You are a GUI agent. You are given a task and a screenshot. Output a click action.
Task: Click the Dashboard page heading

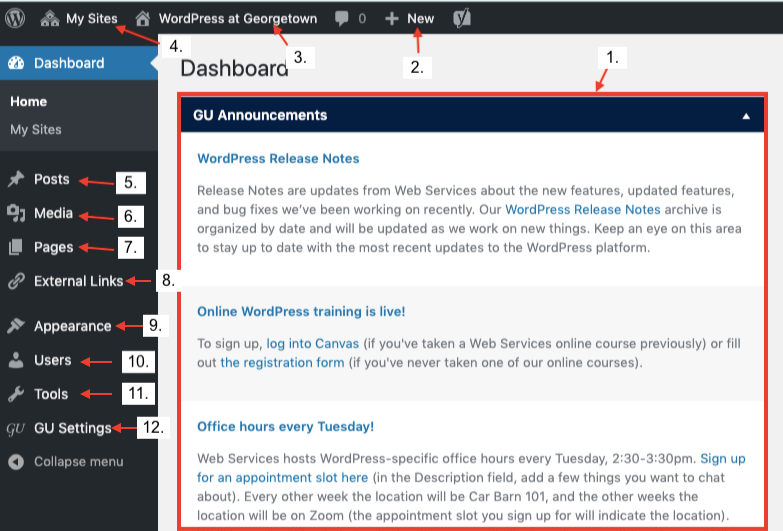coord(234,68)
